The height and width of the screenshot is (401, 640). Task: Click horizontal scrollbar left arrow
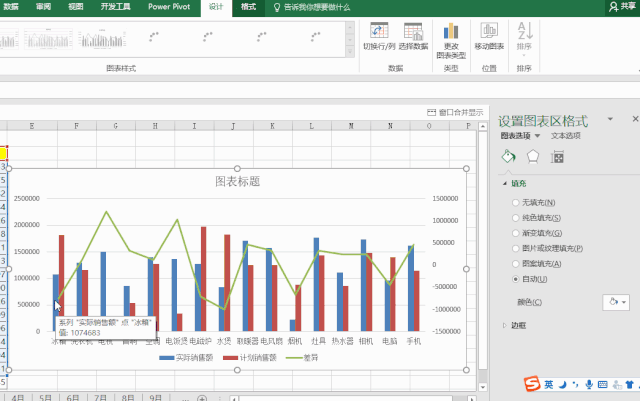click(x=234, y=399)
